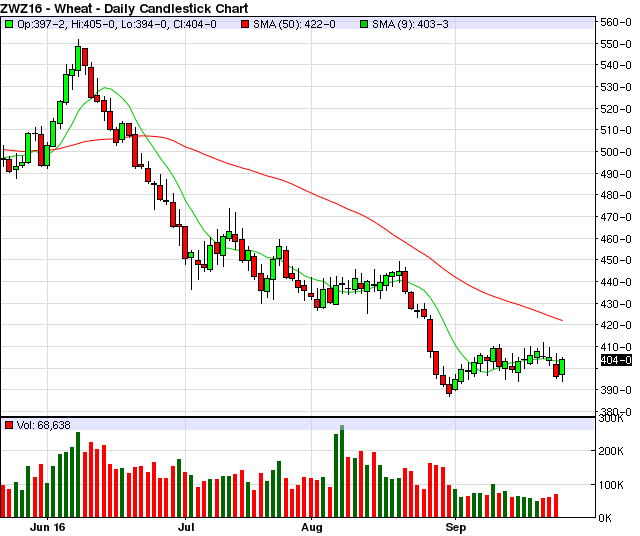The width and height of the screenshot is (640, 536).
Task: Click the 450-0 price axis label
Action: pos(616,260)
